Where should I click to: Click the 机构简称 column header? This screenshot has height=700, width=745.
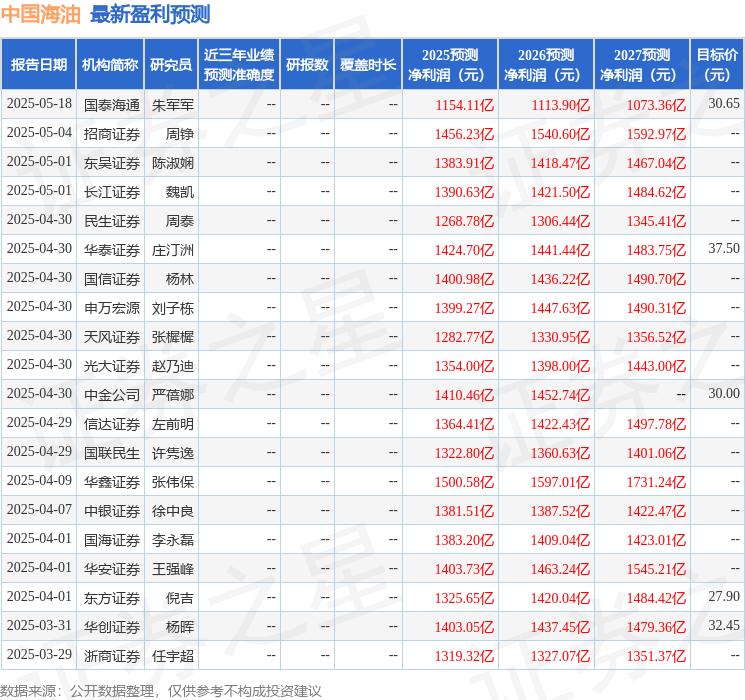point(110,65)
